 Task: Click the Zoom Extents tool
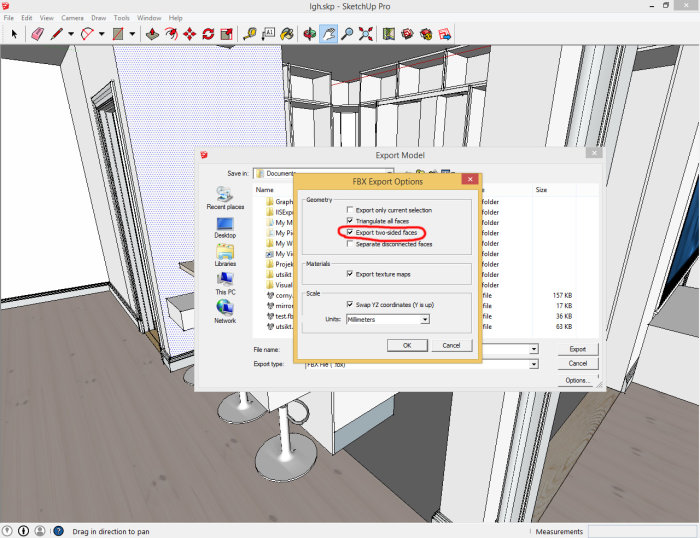coord(366,34)
